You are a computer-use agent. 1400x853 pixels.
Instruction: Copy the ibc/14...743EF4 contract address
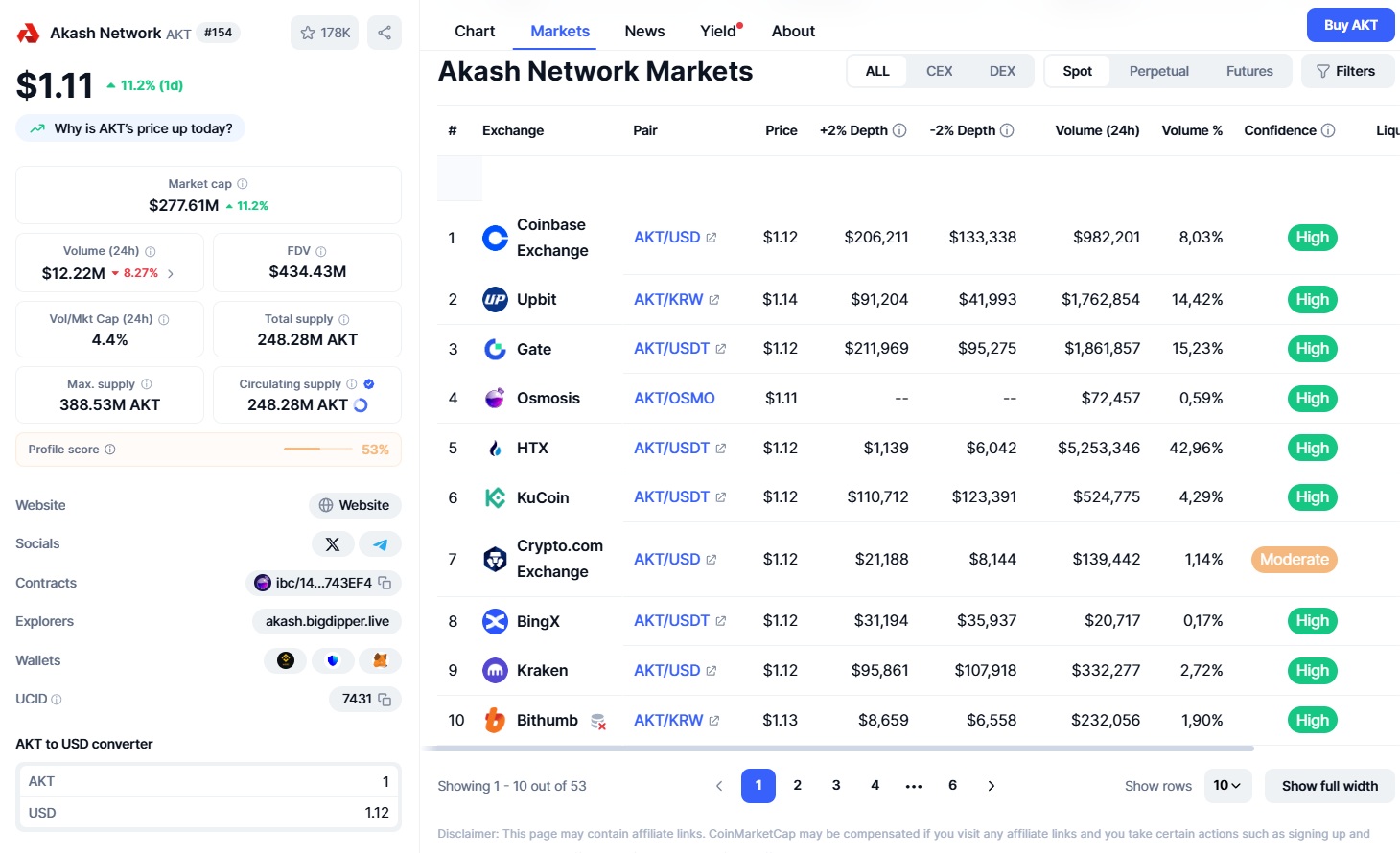385,583
